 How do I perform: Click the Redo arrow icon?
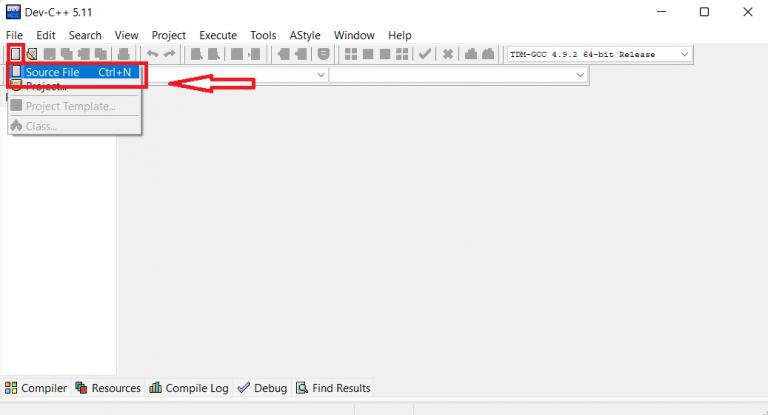click(169, 54)
